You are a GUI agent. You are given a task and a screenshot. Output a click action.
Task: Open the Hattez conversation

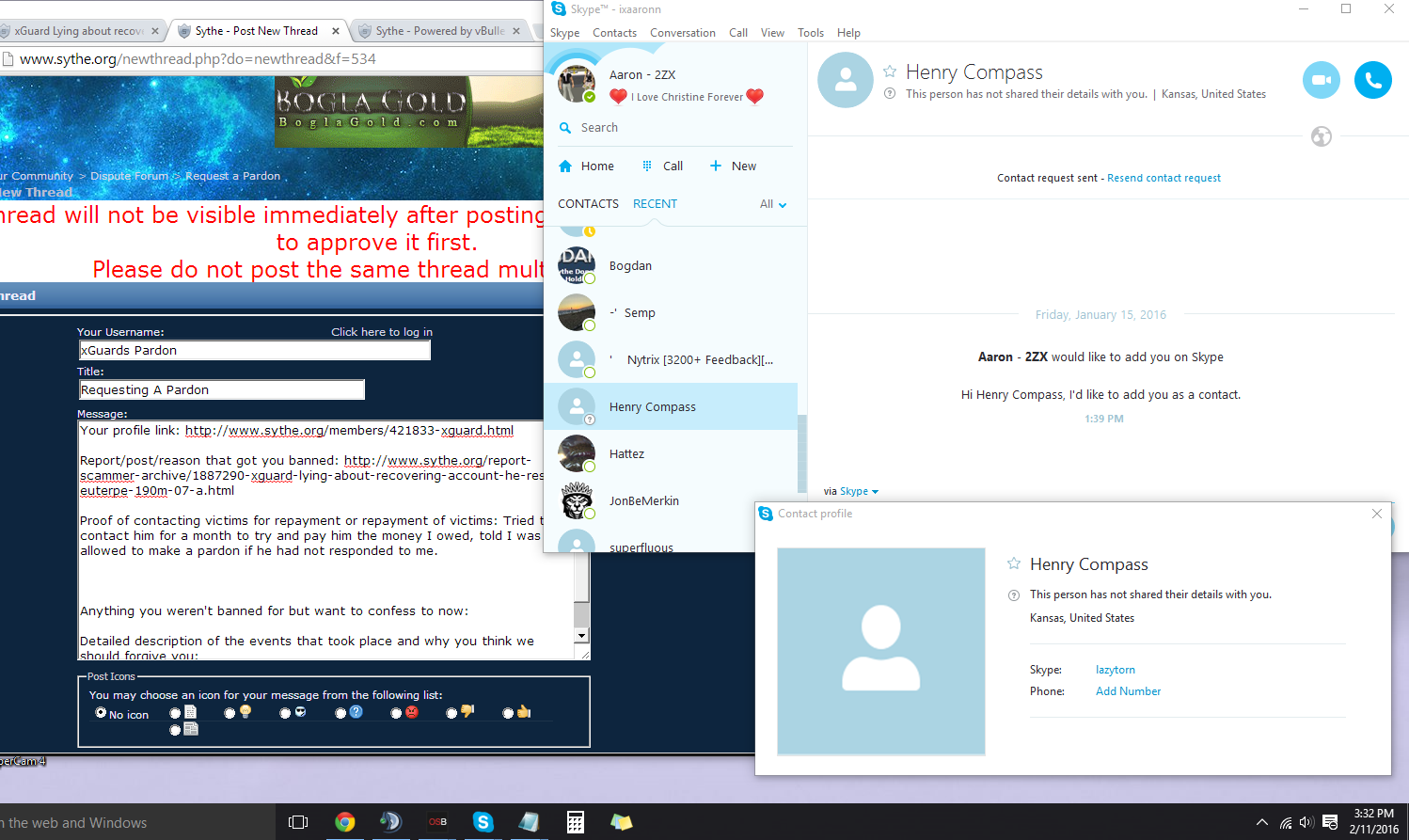(x=671, y=454)
